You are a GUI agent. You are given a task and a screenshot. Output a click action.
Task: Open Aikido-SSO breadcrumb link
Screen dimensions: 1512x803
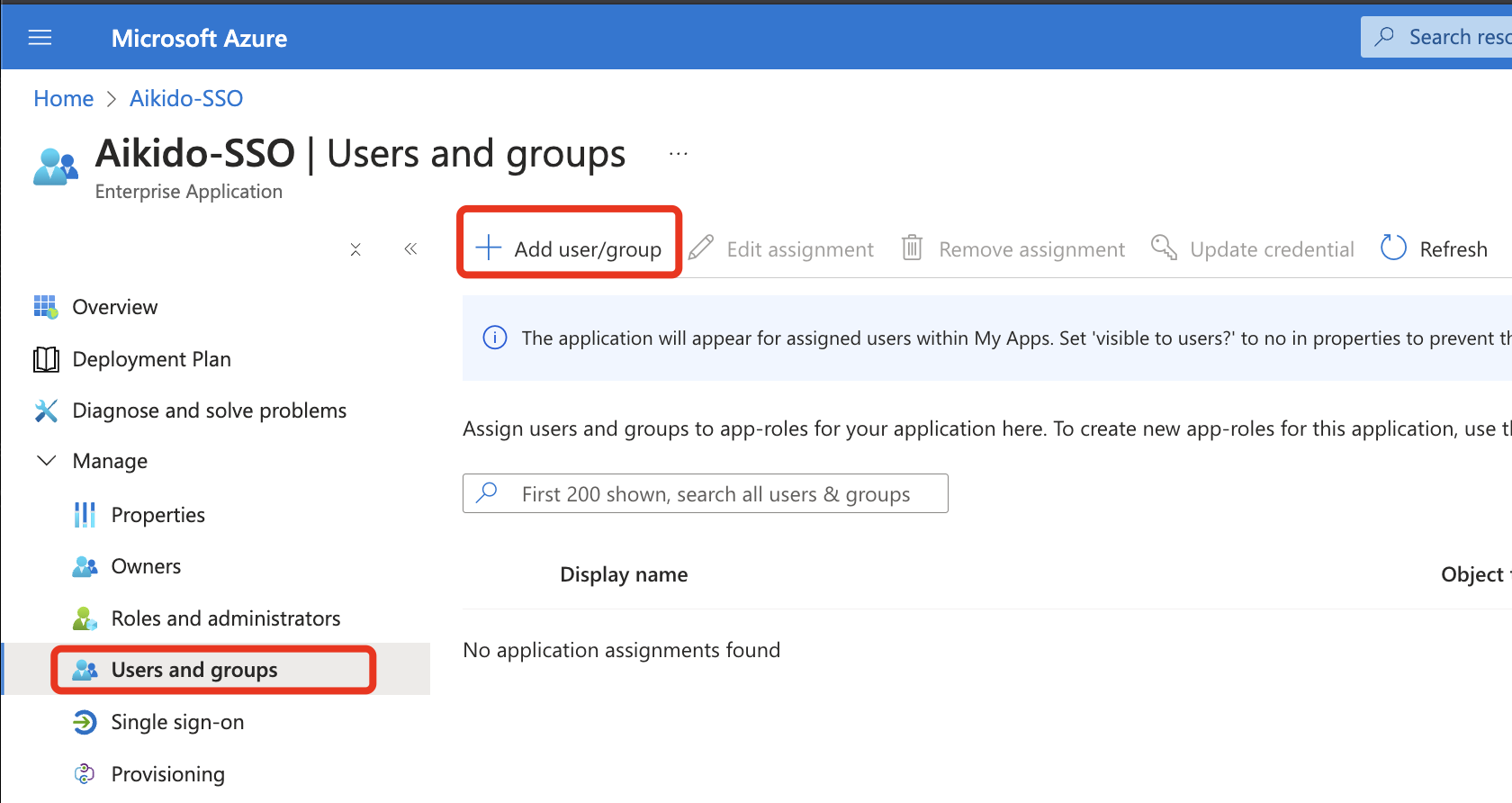186,98
